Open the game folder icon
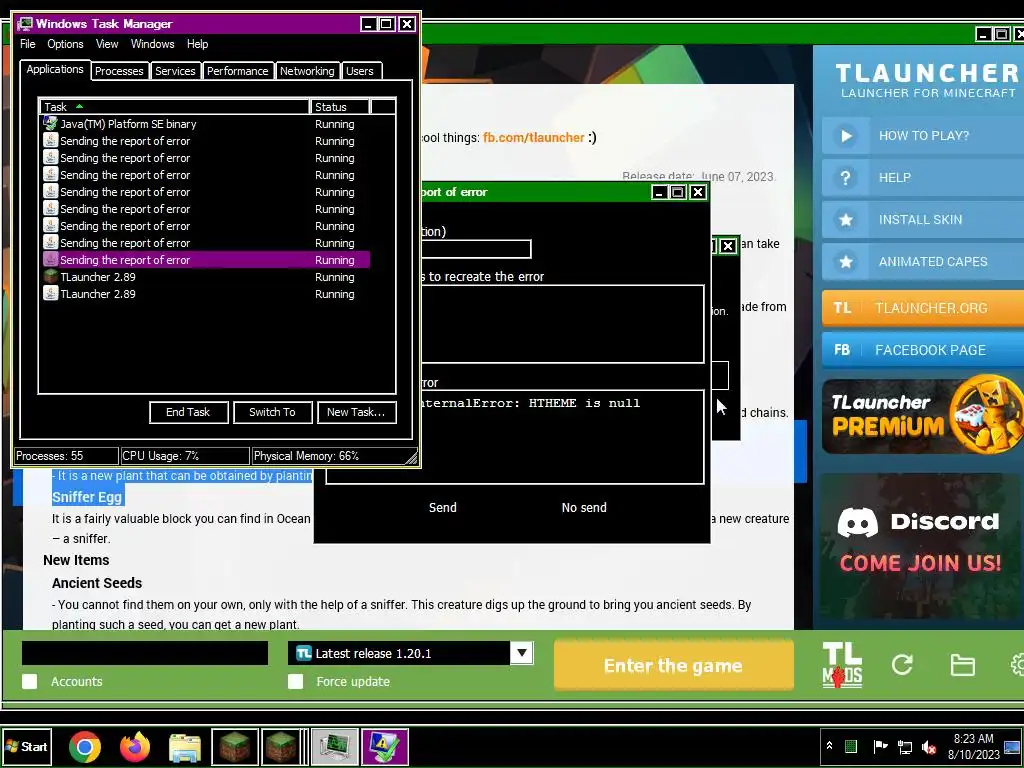 coord(962,665)
